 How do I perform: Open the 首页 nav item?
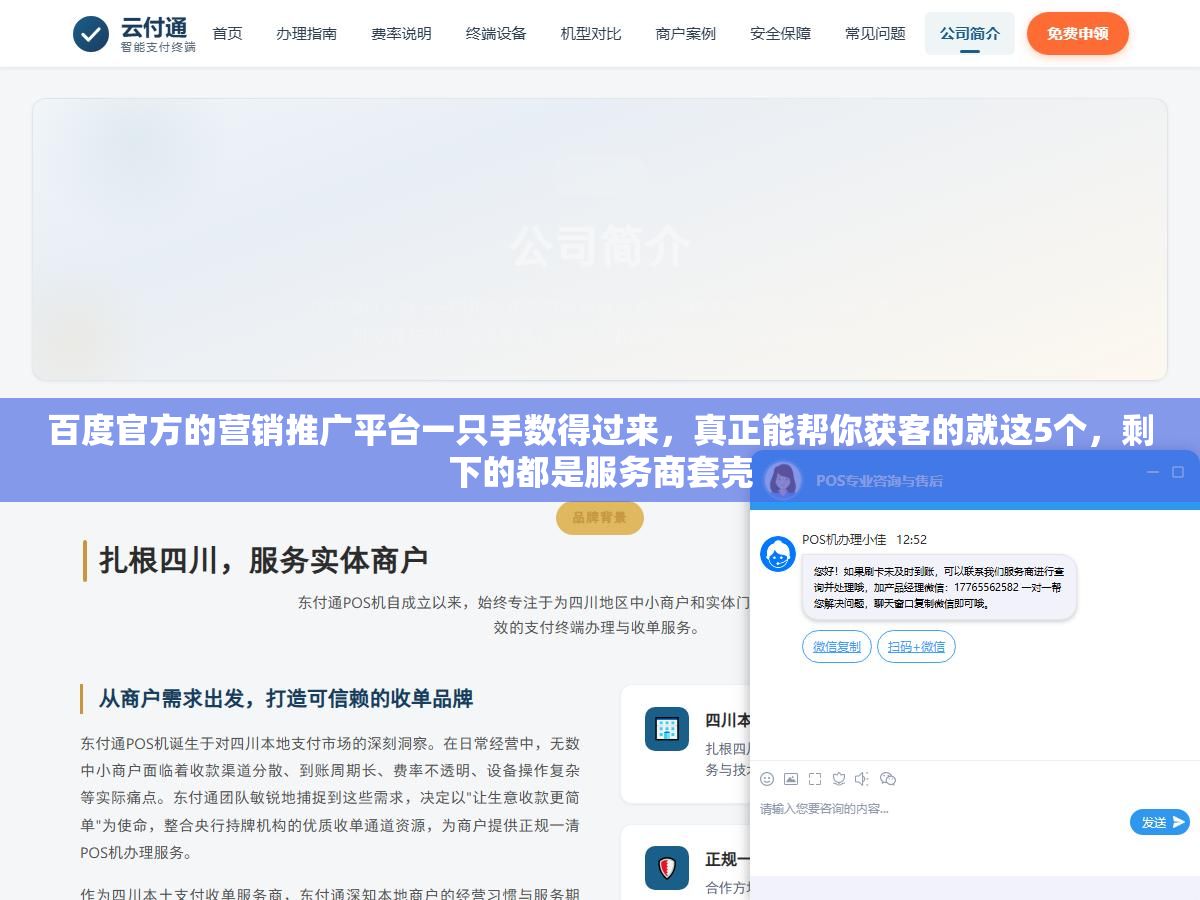pyautogui.click(x=227, y=34)
